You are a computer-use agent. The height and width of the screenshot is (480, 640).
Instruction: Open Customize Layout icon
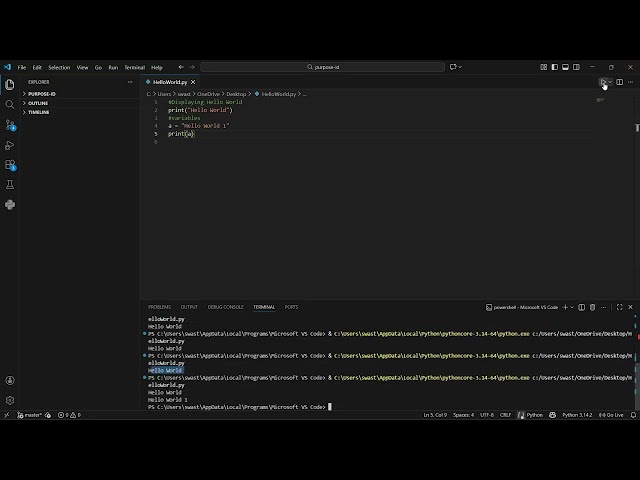[x=544, y=67]
